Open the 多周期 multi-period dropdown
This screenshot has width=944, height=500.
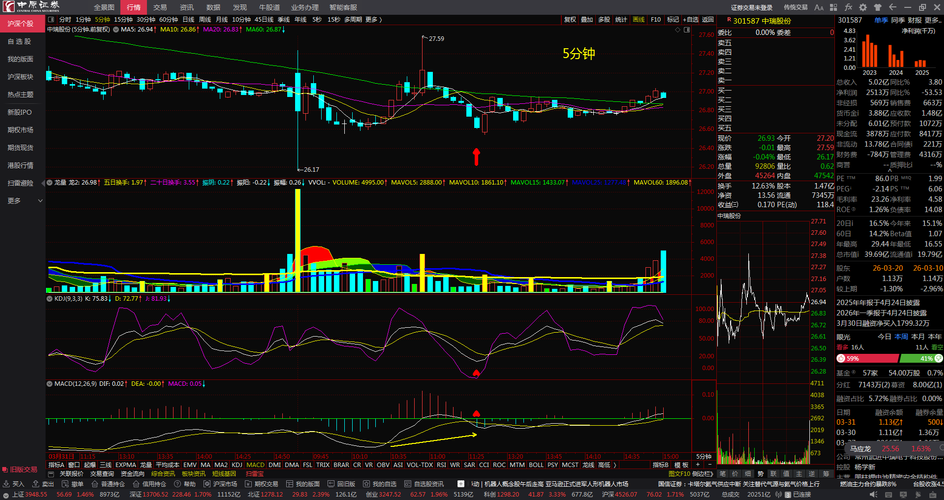pyautogui.click(x=352, y=19)
